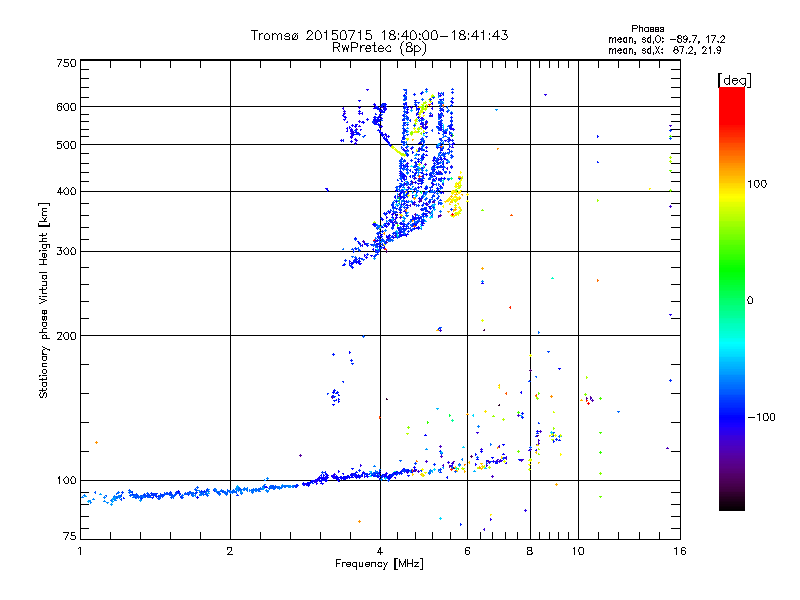This screenshot has width=800, height=600.
Task: Click the x-axis label '8'
Action: (530, 551)
